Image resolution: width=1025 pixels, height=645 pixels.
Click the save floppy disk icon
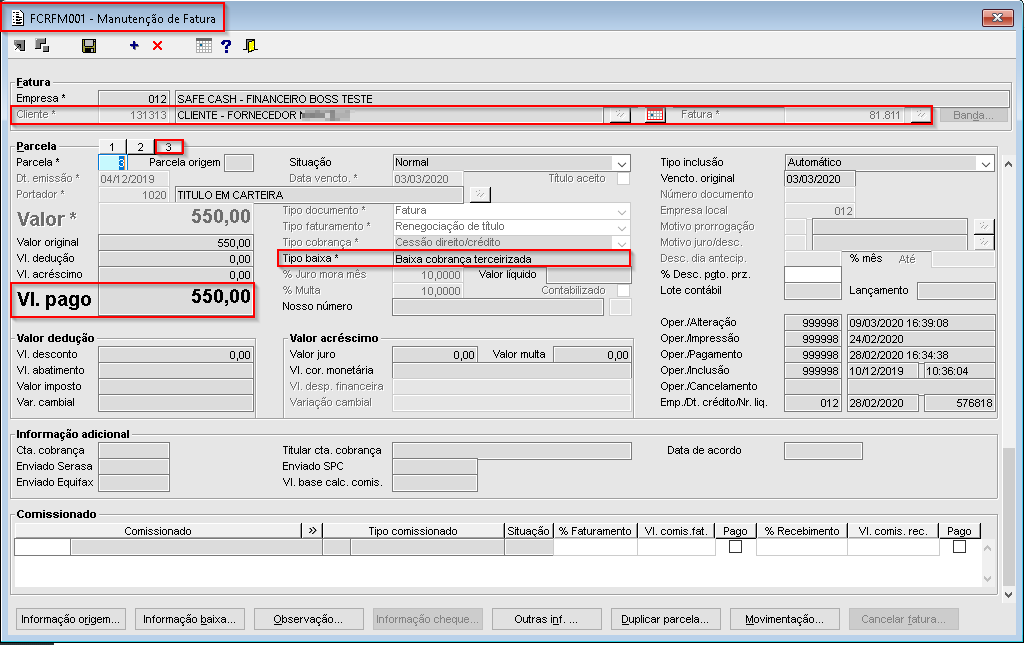tap(89, 46)
